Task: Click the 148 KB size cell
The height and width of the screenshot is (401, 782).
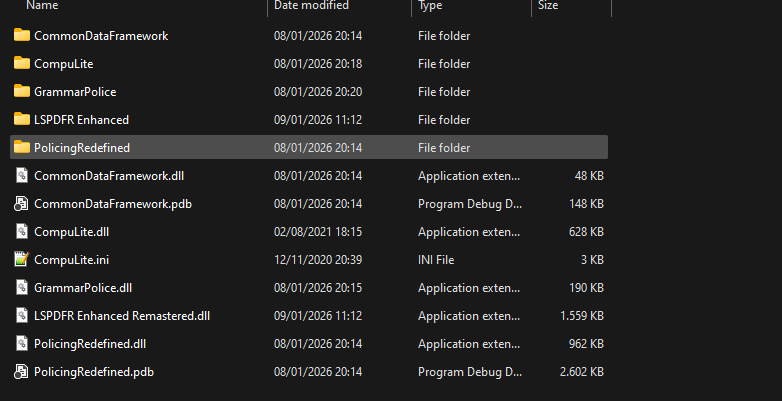Action: pyautogui.click(x=586, y=203)
